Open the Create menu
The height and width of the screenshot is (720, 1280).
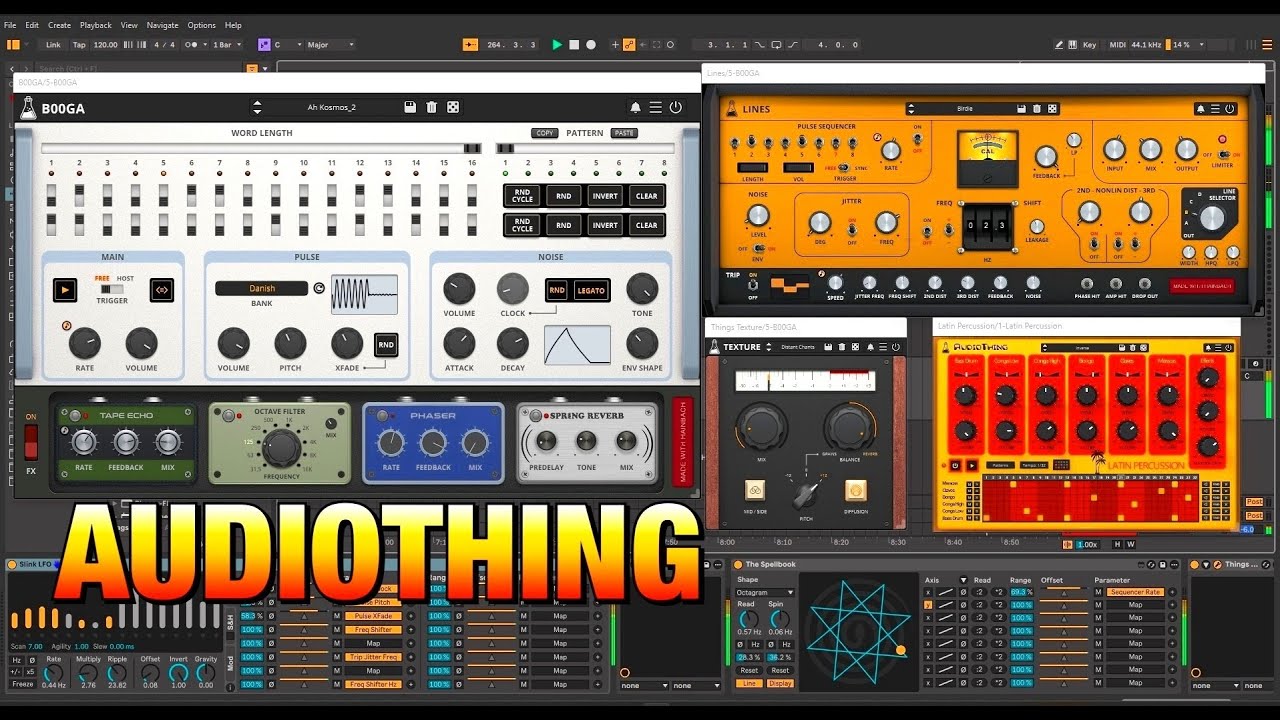point(59,25)
